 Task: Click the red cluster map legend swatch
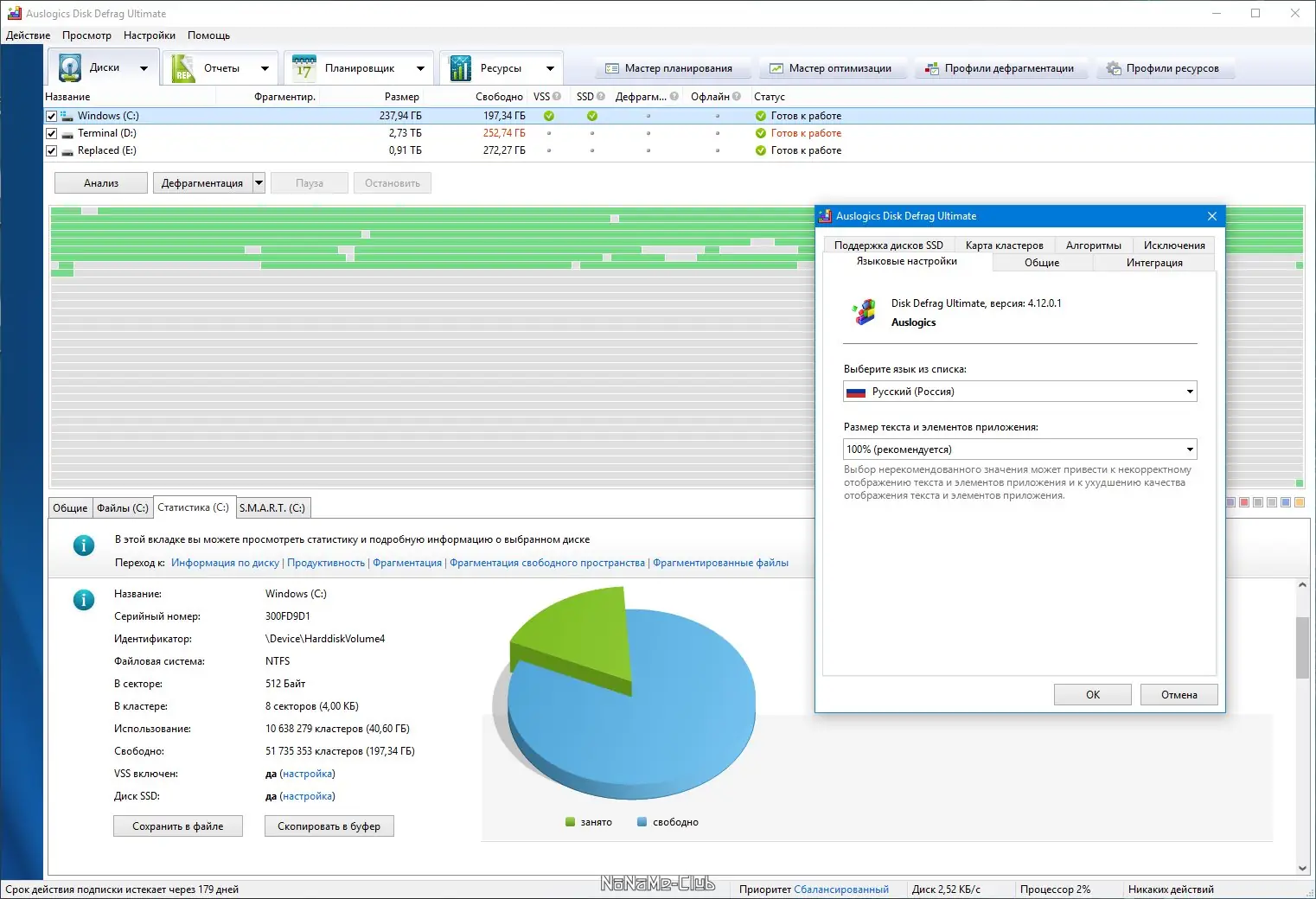pyautogui.click(x=1244, y=502)
